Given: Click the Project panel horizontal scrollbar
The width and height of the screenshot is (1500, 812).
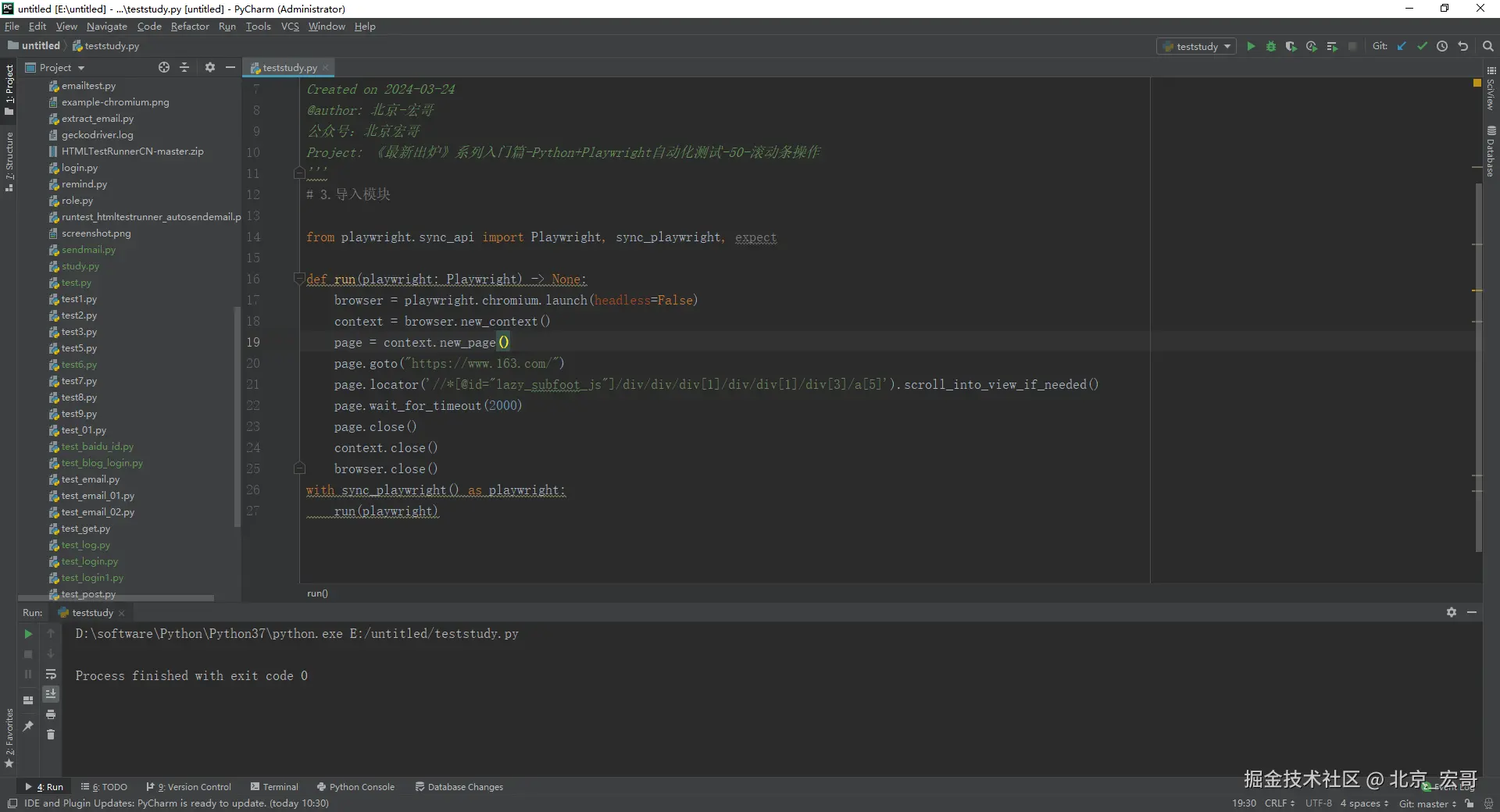Looking at the screenshot, I should (x=116, y=598).
